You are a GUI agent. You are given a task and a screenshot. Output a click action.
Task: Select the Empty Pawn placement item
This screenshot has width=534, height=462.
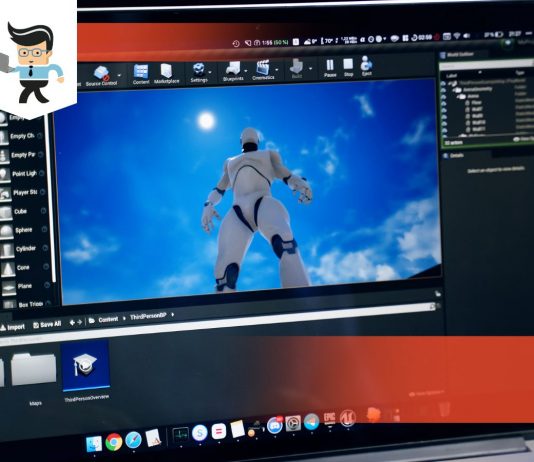18,155
